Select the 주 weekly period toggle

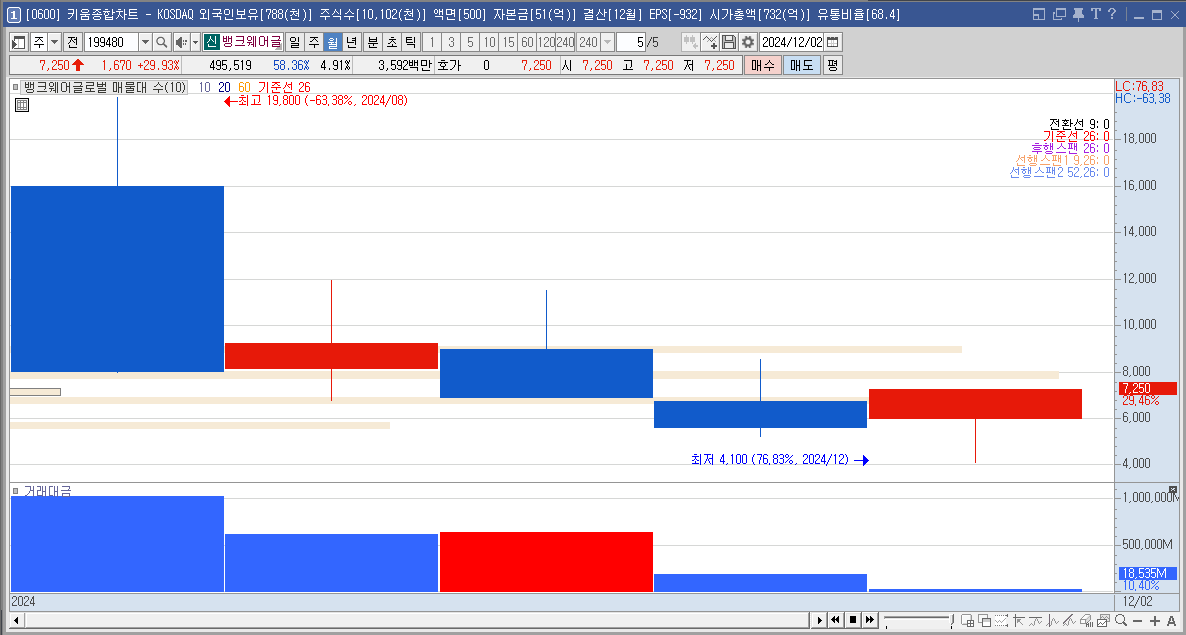[x=312, y=42]
